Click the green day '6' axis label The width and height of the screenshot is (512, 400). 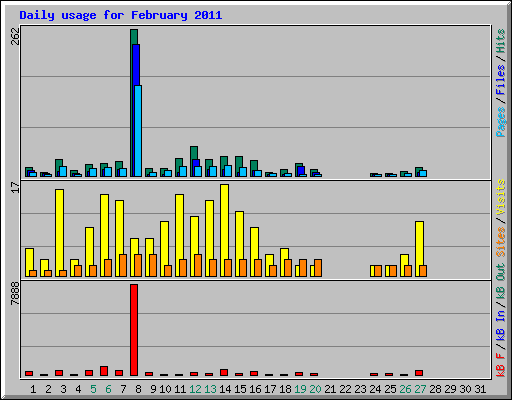pyautogui.click(x=108, y=389)
